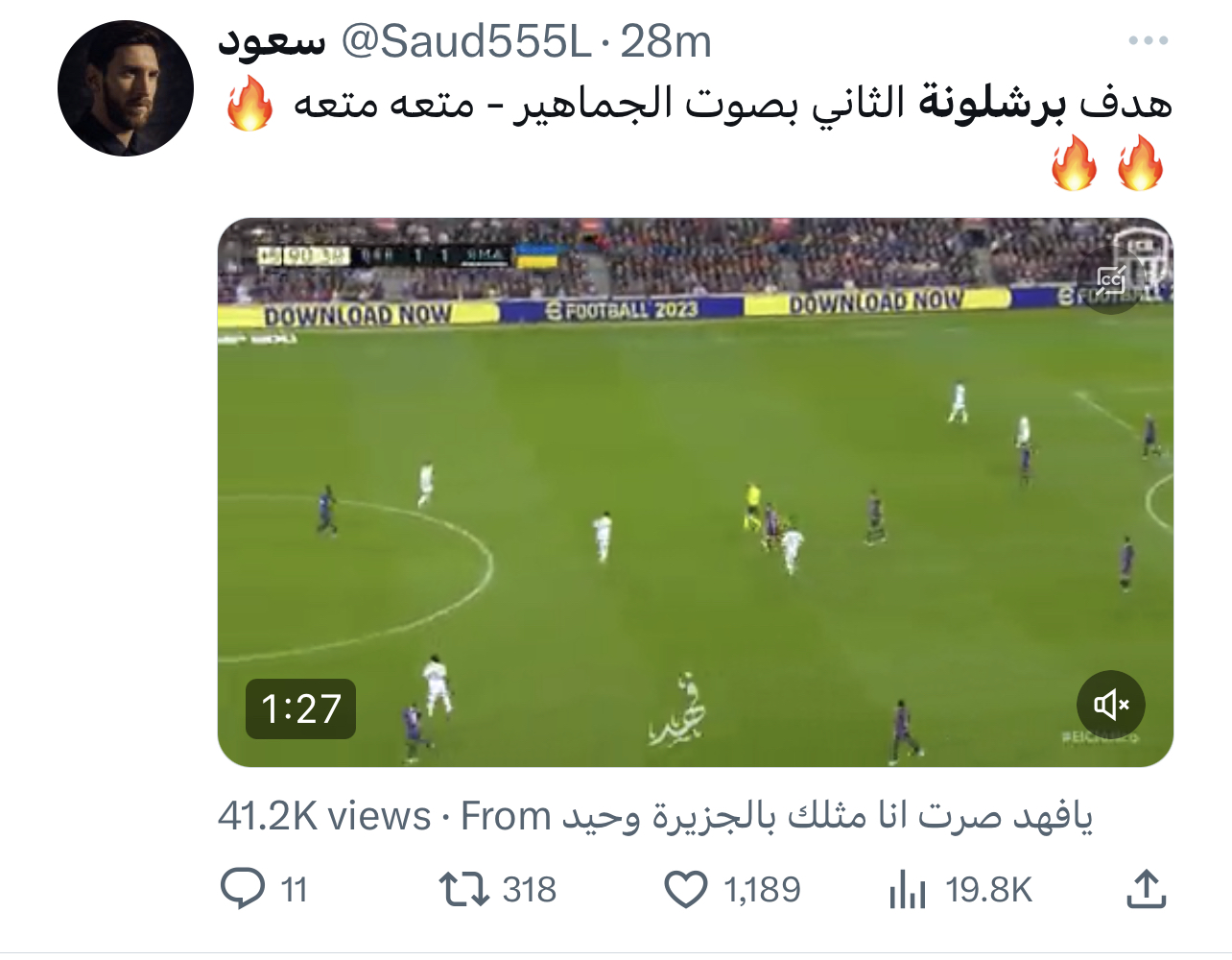Select the display name سعود
1232x960 pixels.
click(272, 41)
